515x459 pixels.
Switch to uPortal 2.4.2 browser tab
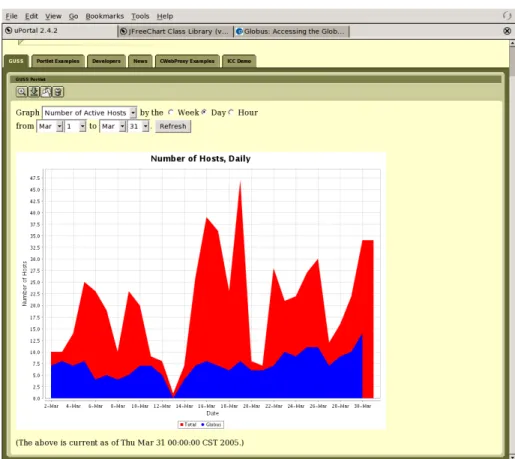(x=60, y=31)
